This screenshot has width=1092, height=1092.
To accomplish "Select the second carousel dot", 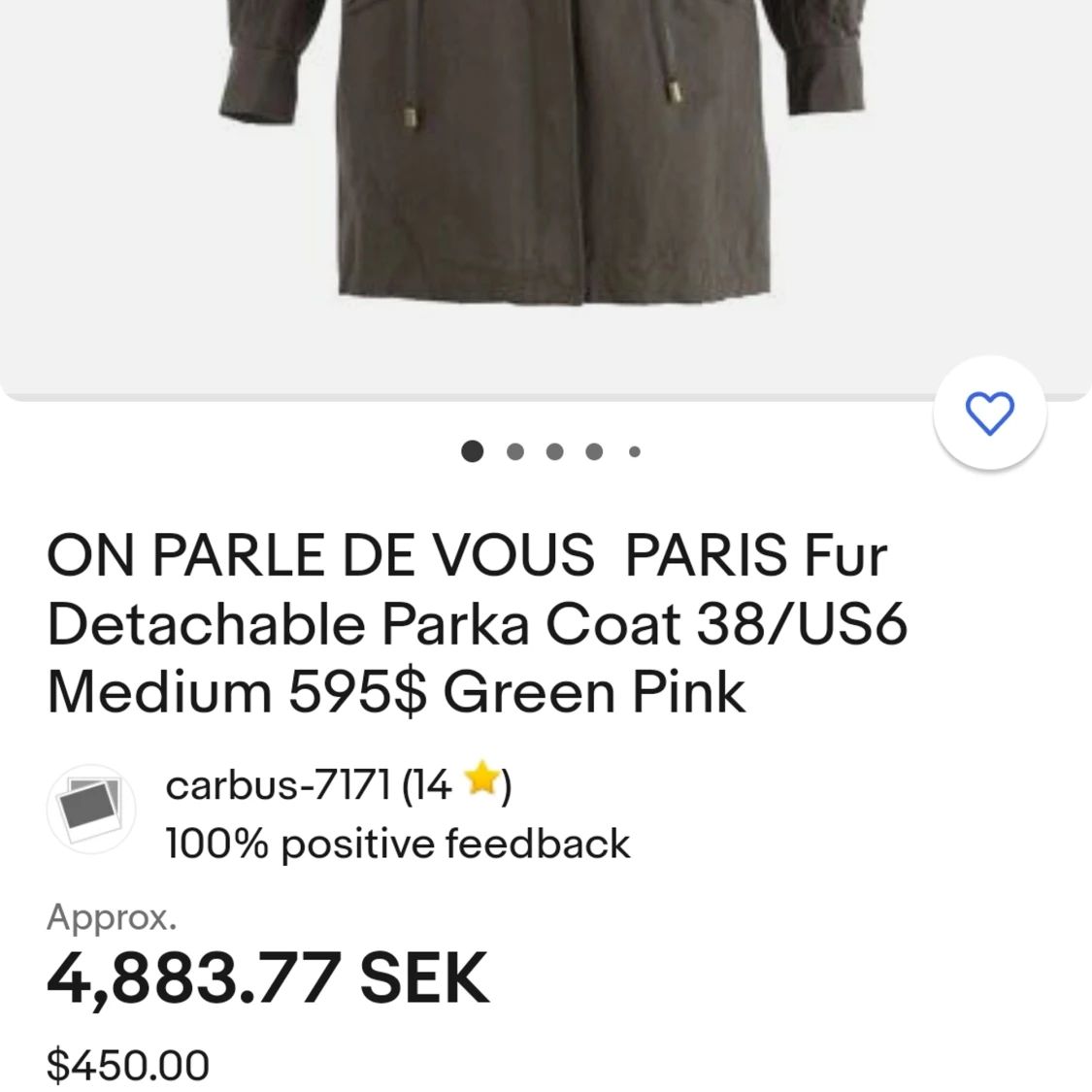I will [x=513, y=451].
